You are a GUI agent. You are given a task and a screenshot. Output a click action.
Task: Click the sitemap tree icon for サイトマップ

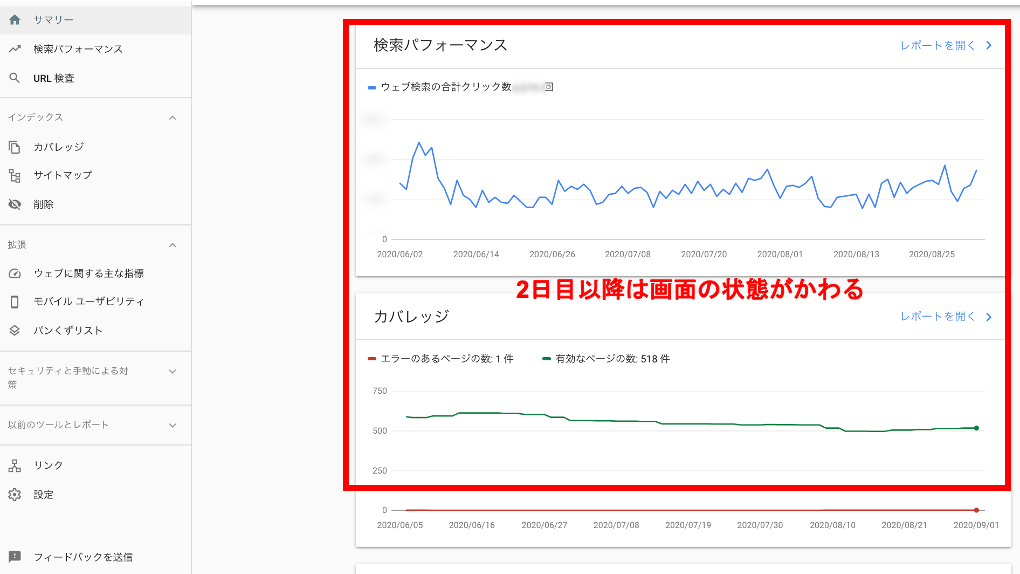pos(14,176)
